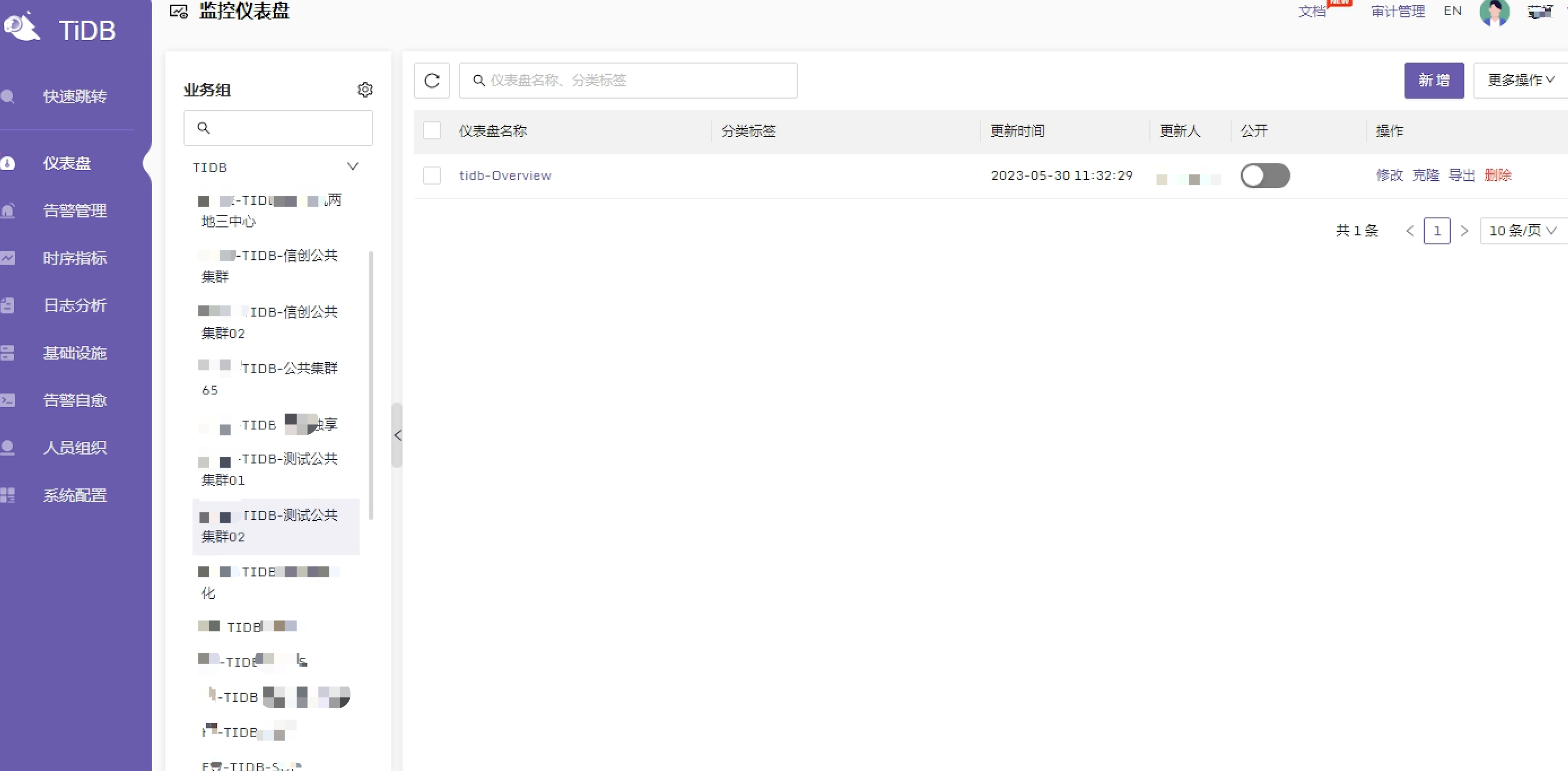
Task: Click the 日志分析 sidebar icon
Action: 8,305
